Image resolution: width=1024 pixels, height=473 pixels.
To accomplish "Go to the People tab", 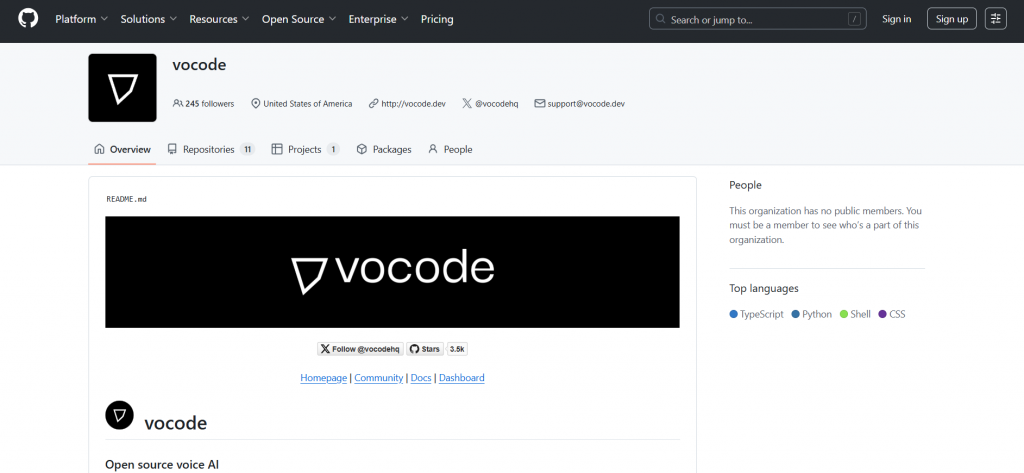I will coord(450,149).
